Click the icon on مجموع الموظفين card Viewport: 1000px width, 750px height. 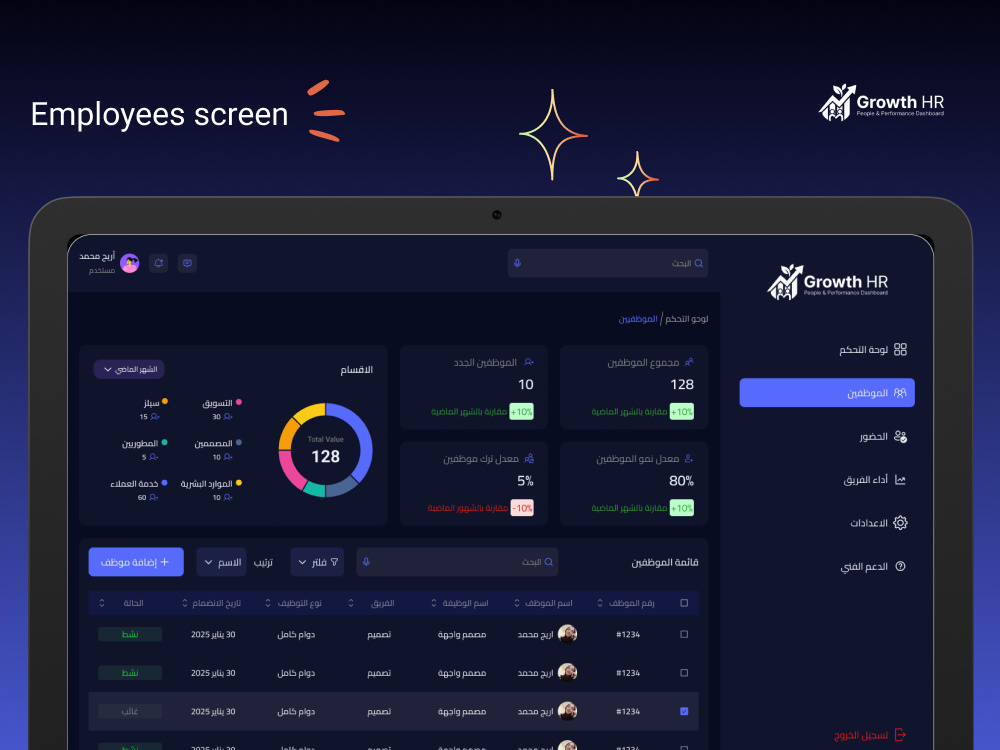click(x=689, y=362)
